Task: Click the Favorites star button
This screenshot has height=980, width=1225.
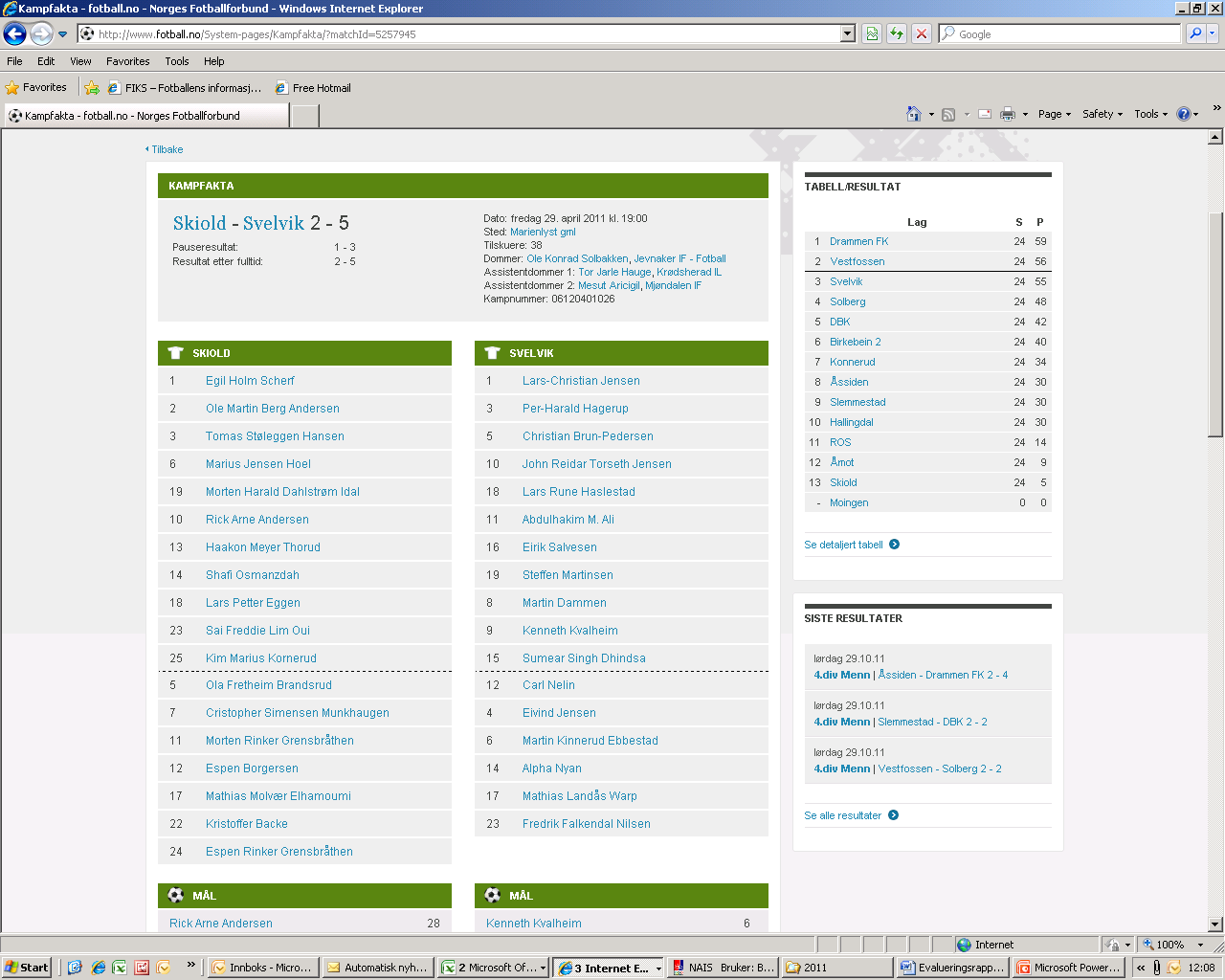Action: click(x=36, y=87)
